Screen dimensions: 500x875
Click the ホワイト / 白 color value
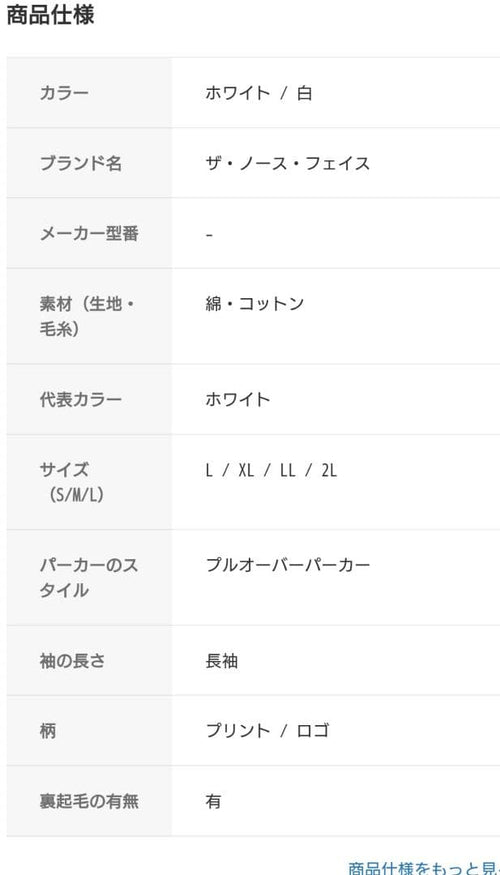click(258, 93)
